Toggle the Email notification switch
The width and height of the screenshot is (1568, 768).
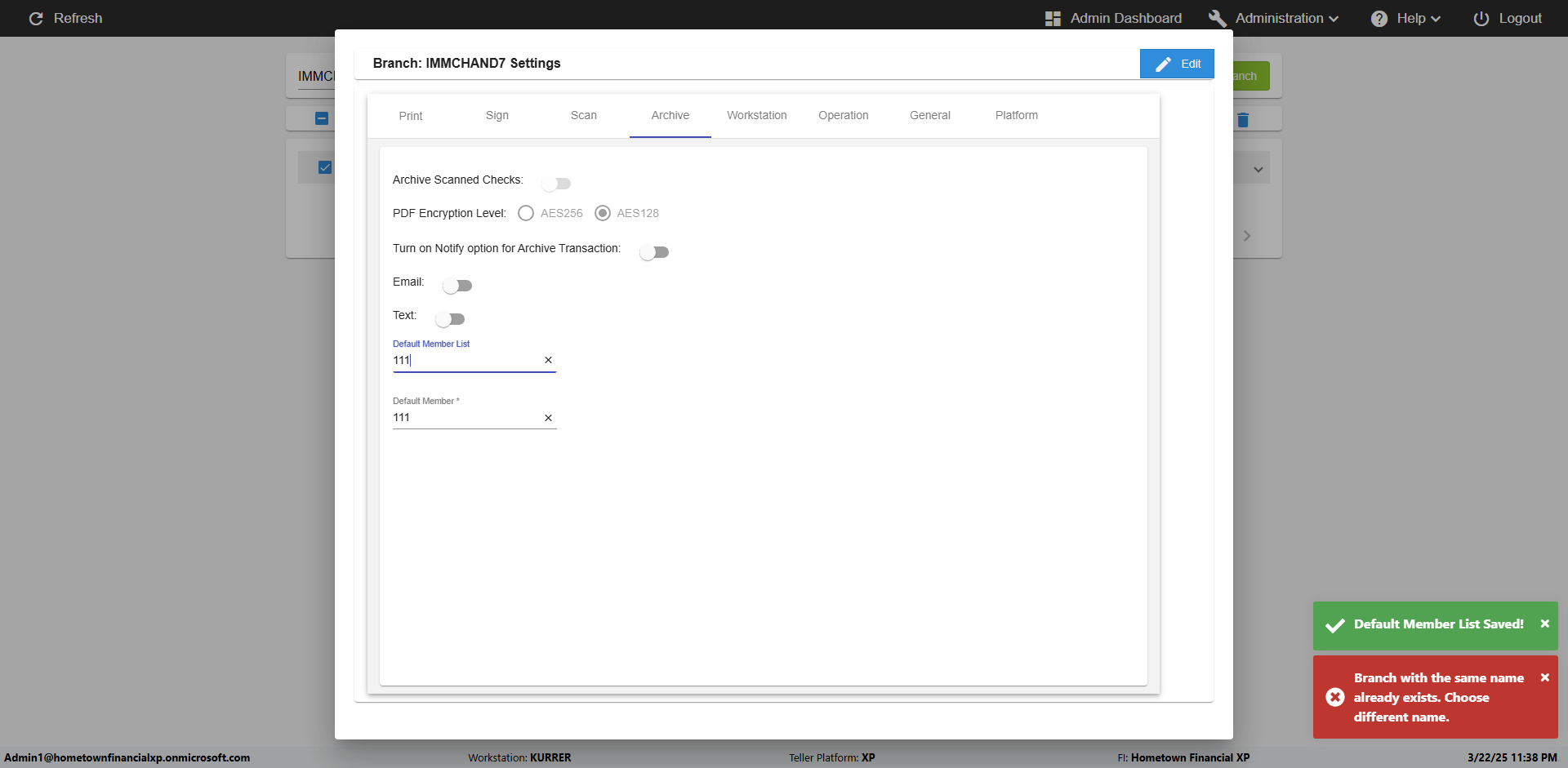(x=457, y=286)
